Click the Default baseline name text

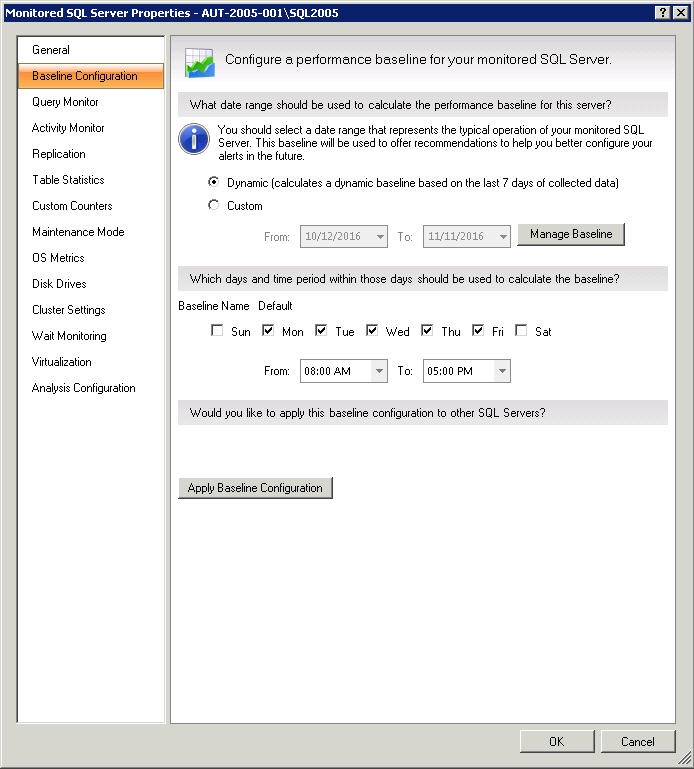[x=275, y=306]
